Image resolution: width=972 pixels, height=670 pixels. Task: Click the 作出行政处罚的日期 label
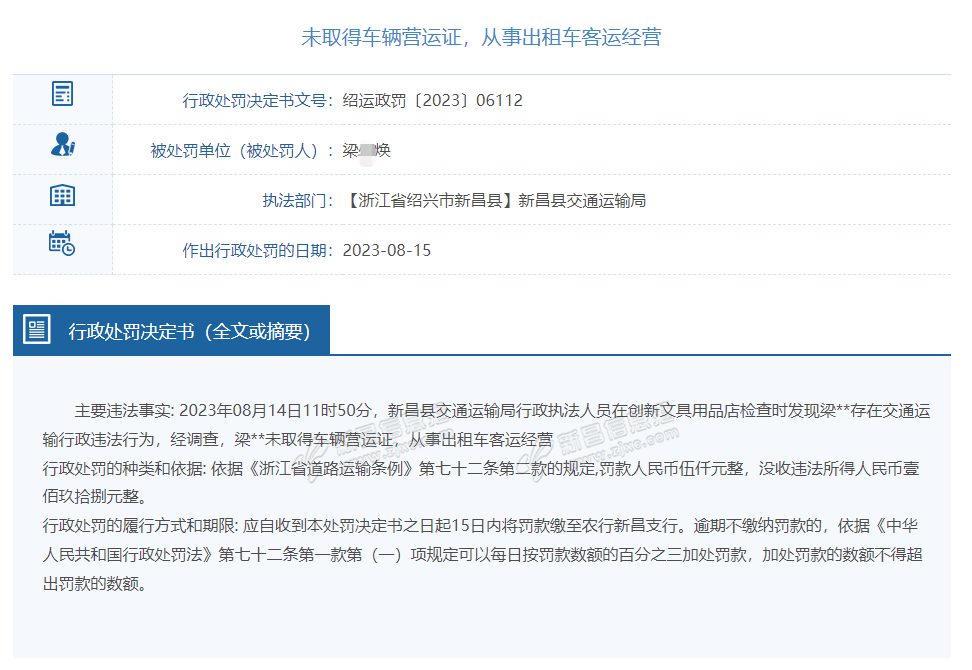(x=255, y=250)
